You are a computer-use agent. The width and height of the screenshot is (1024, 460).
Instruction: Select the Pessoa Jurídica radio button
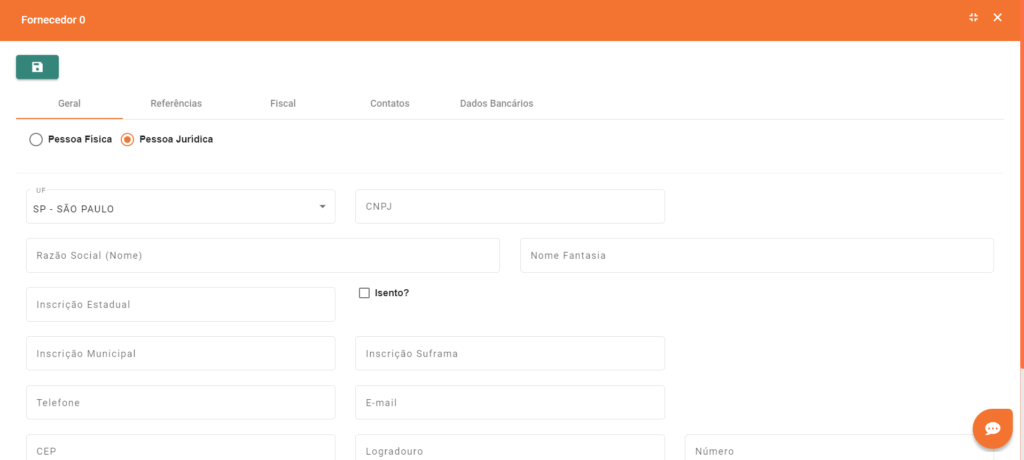[127, 140]
